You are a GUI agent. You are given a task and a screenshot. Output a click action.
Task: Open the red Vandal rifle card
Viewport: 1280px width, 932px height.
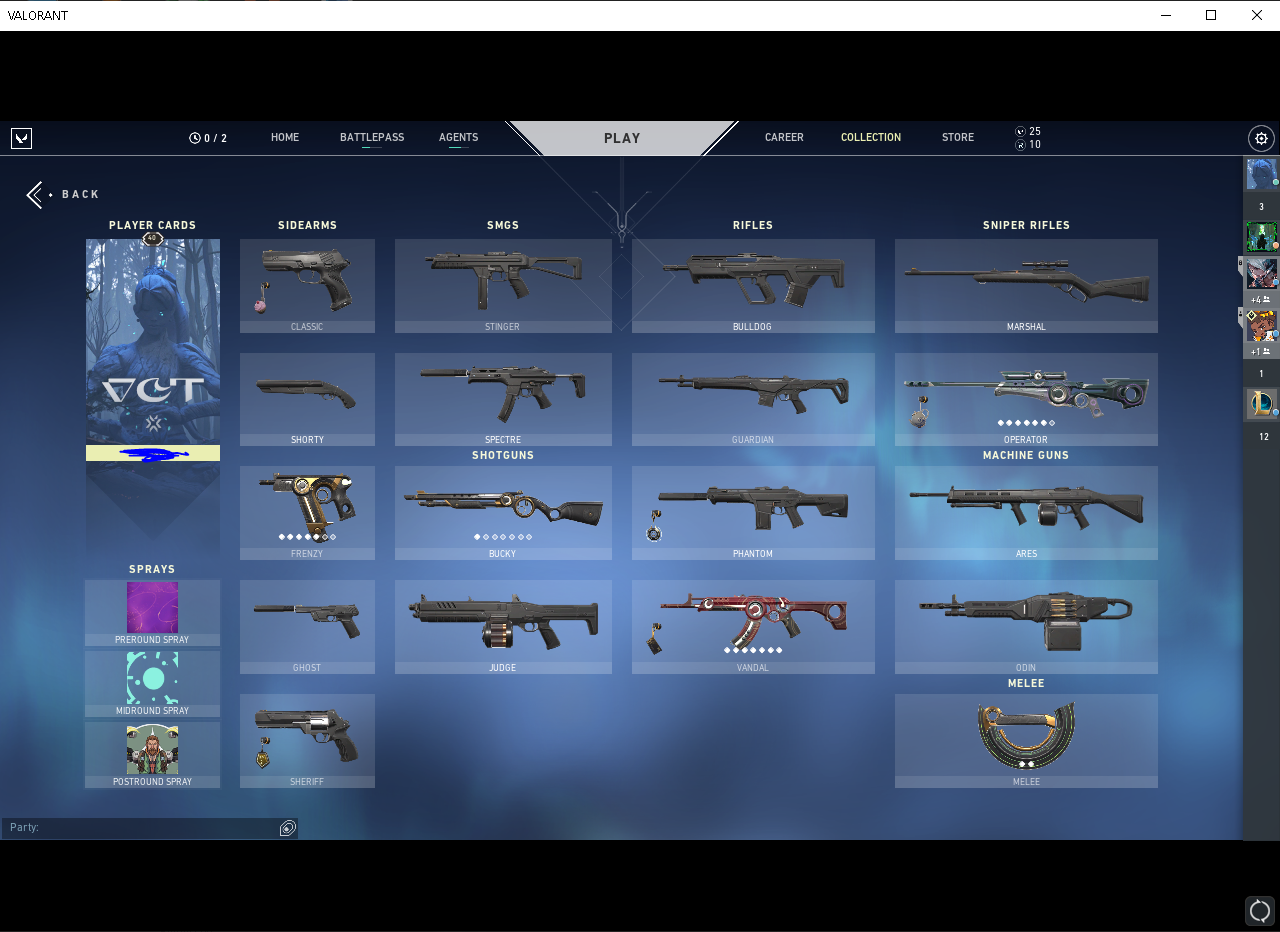(753, 627)
